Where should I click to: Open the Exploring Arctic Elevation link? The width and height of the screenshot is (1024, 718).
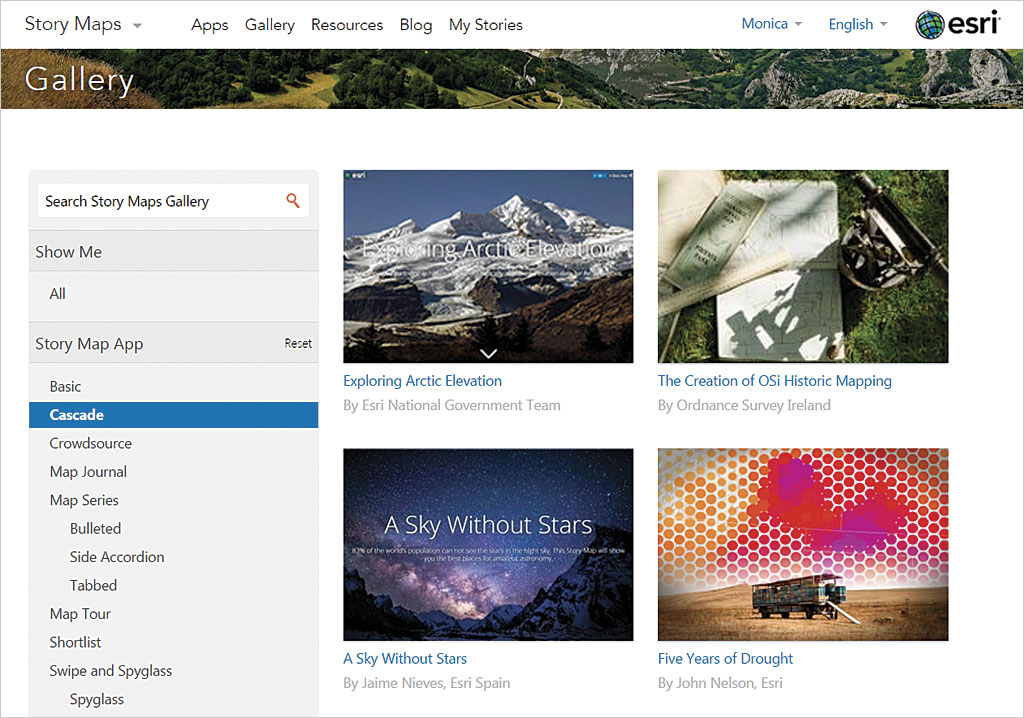422,381
